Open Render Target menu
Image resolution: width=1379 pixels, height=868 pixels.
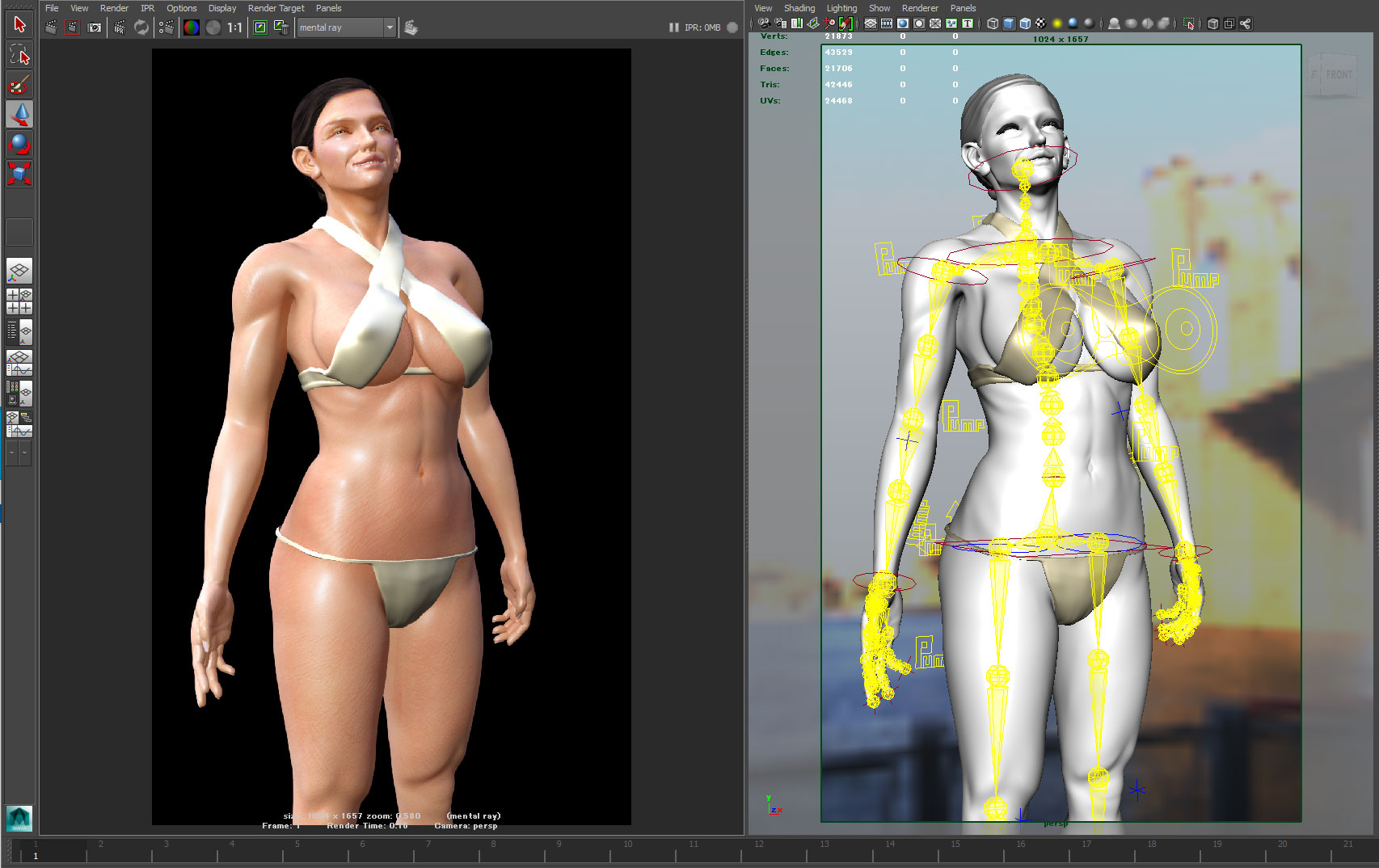point(276,8)
